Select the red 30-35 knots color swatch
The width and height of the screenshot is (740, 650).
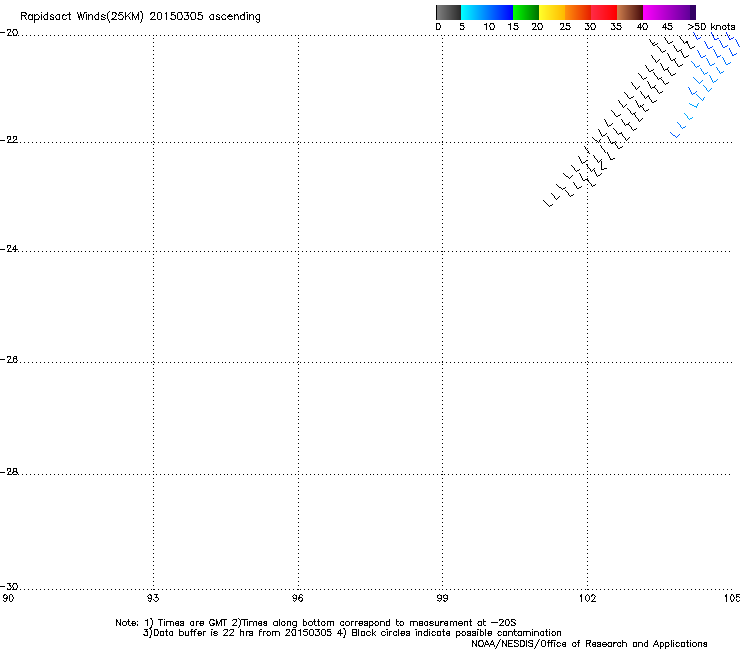[x=604, y=12]
